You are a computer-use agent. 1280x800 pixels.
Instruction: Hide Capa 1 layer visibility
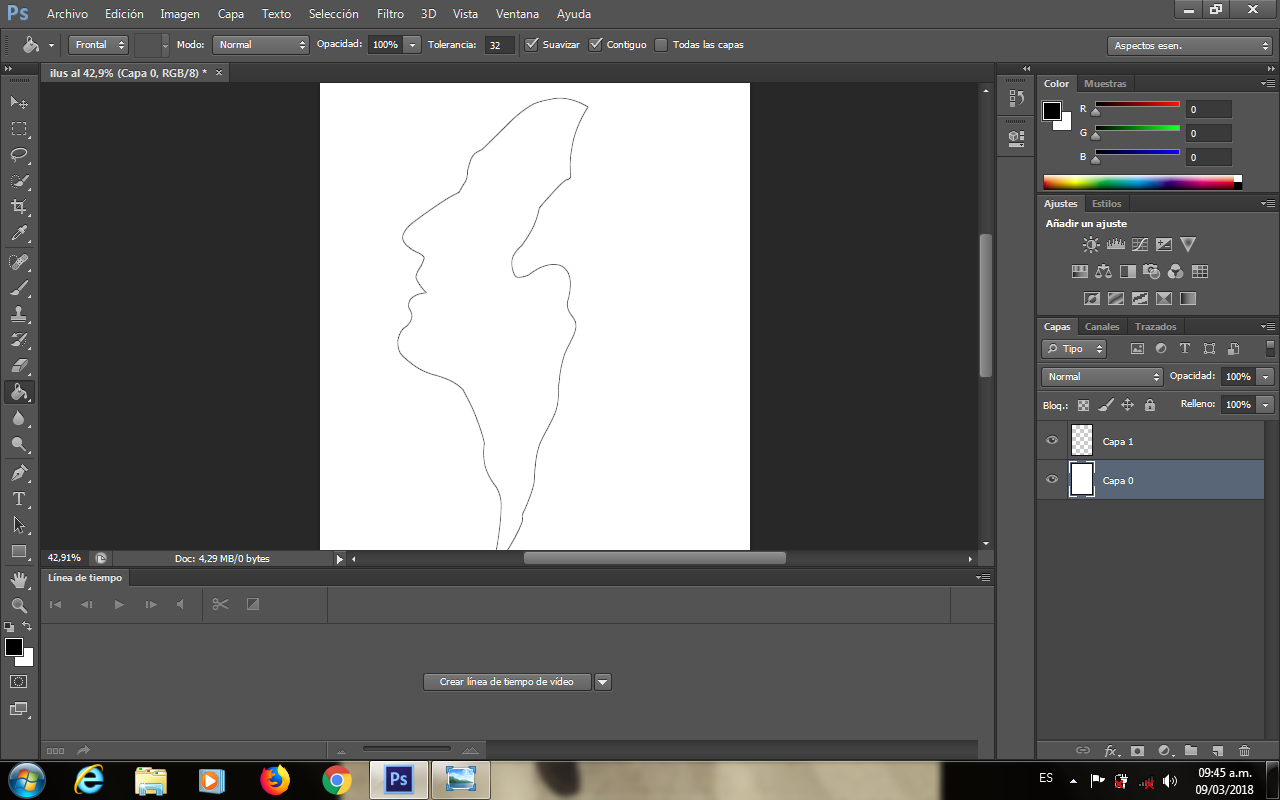pos(1052,441)
